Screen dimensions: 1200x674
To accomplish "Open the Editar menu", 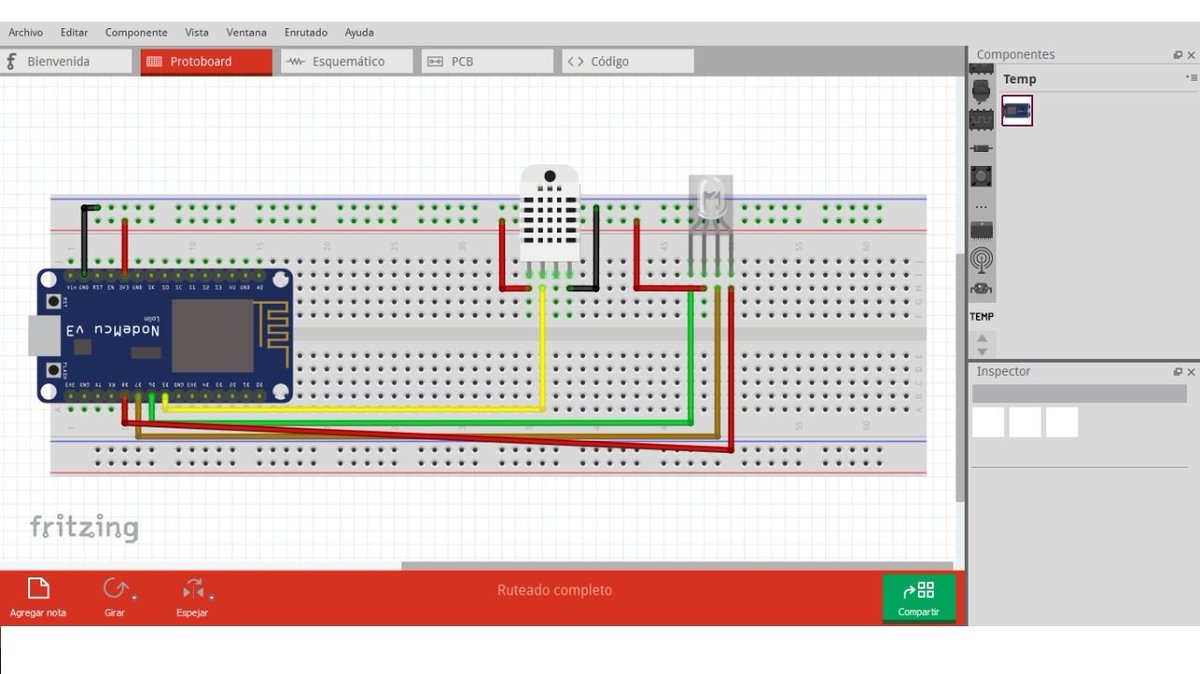I will [74, 33].
